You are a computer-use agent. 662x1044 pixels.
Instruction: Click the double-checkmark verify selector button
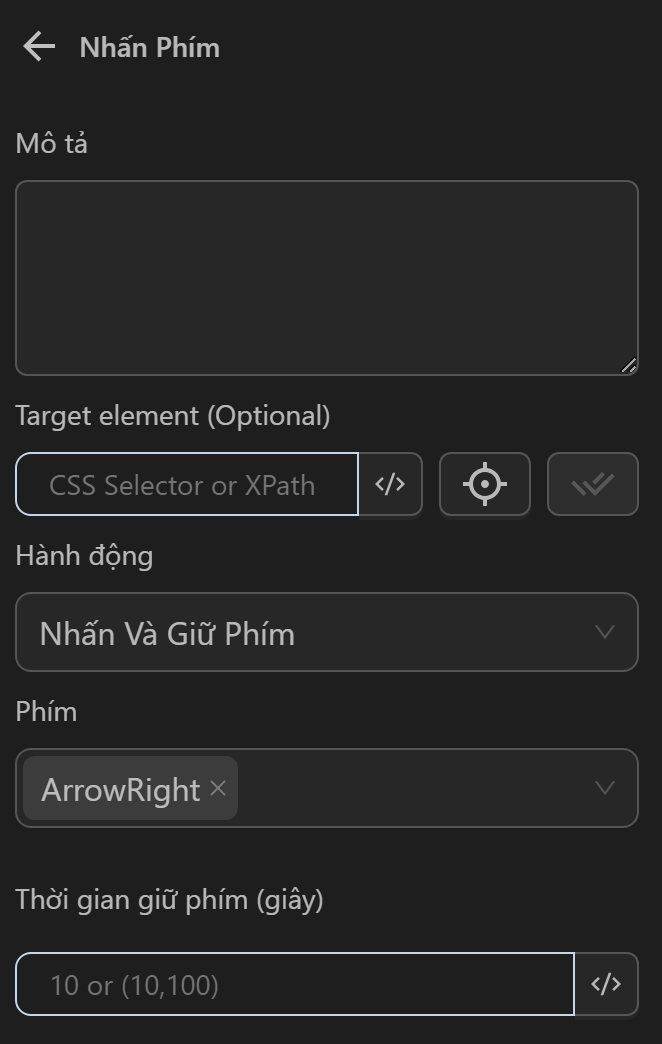[592, 485]
